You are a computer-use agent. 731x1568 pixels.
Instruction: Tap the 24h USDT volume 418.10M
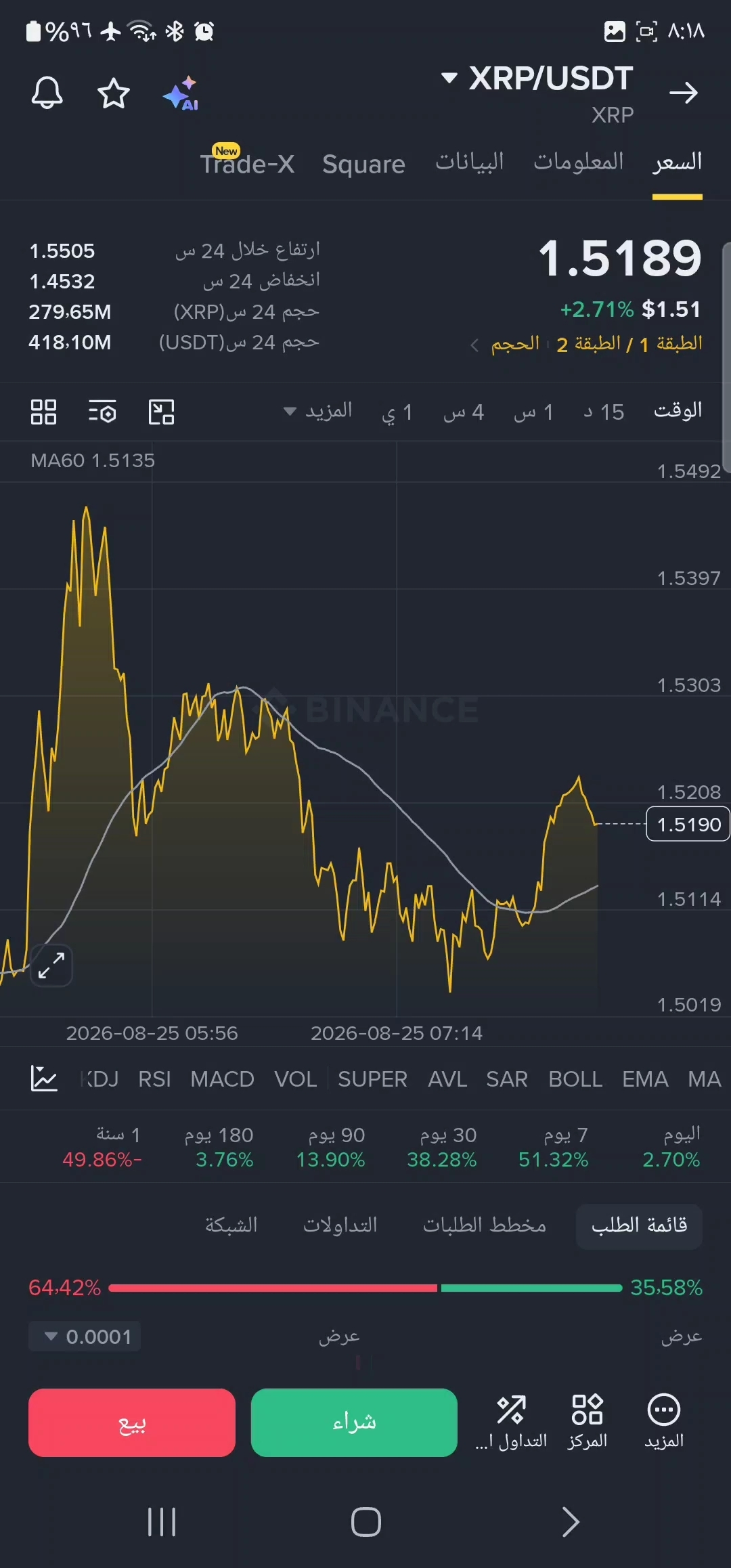click(x=70, y=343)
